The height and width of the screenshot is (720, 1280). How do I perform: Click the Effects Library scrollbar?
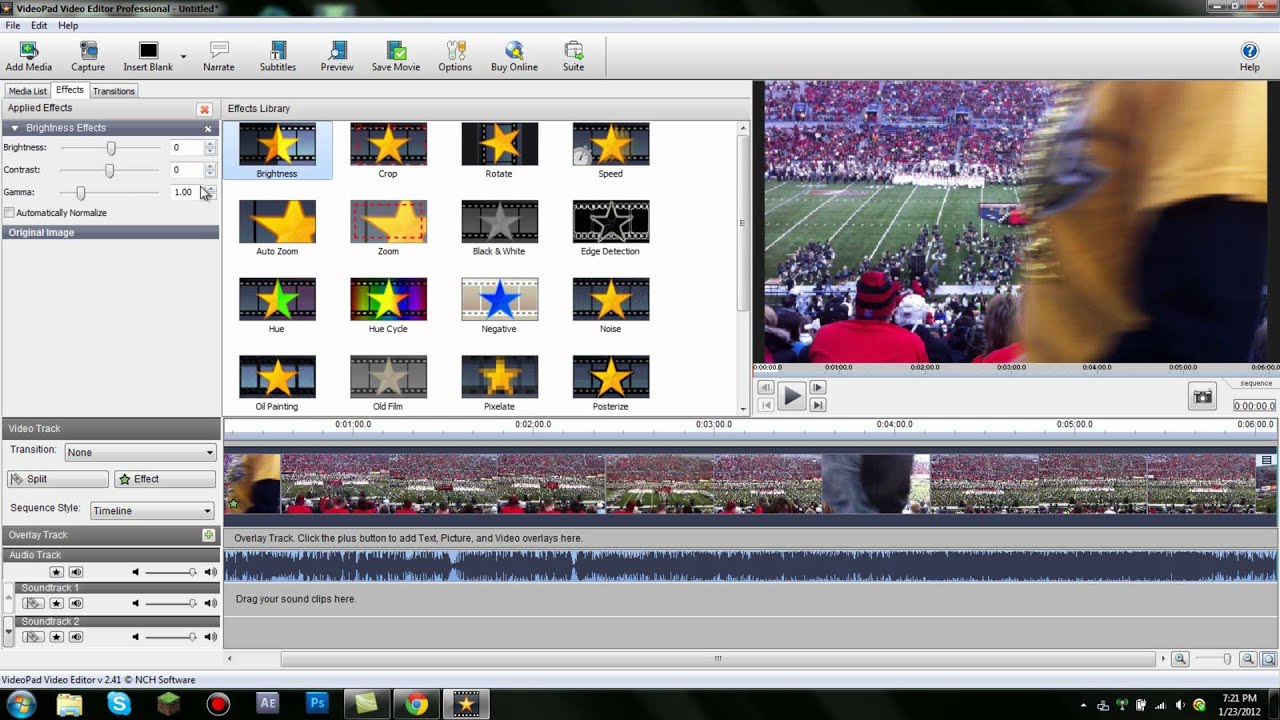[x=743, y=222]
